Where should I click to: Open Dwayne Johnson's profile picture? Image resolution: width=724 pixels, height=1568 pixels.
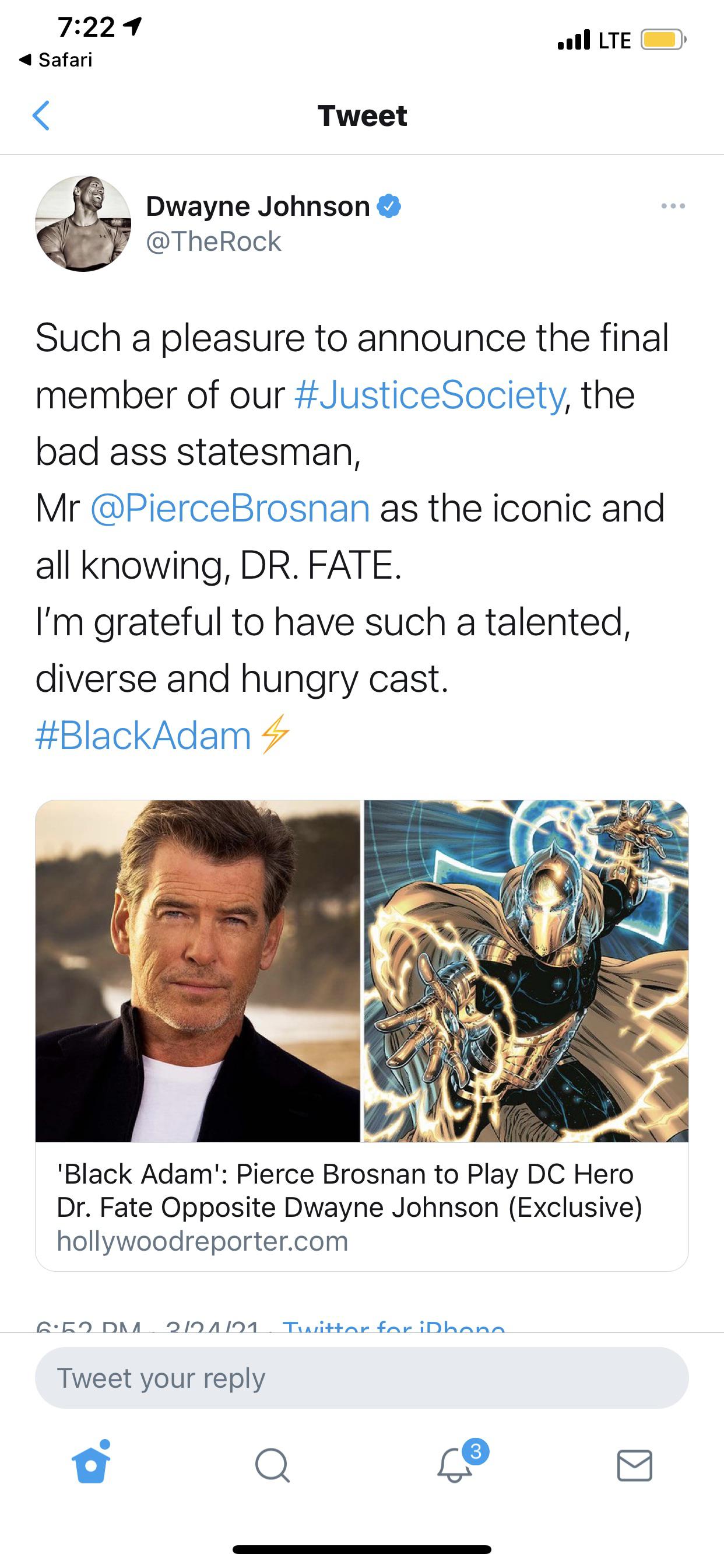[x=83, y=224]
